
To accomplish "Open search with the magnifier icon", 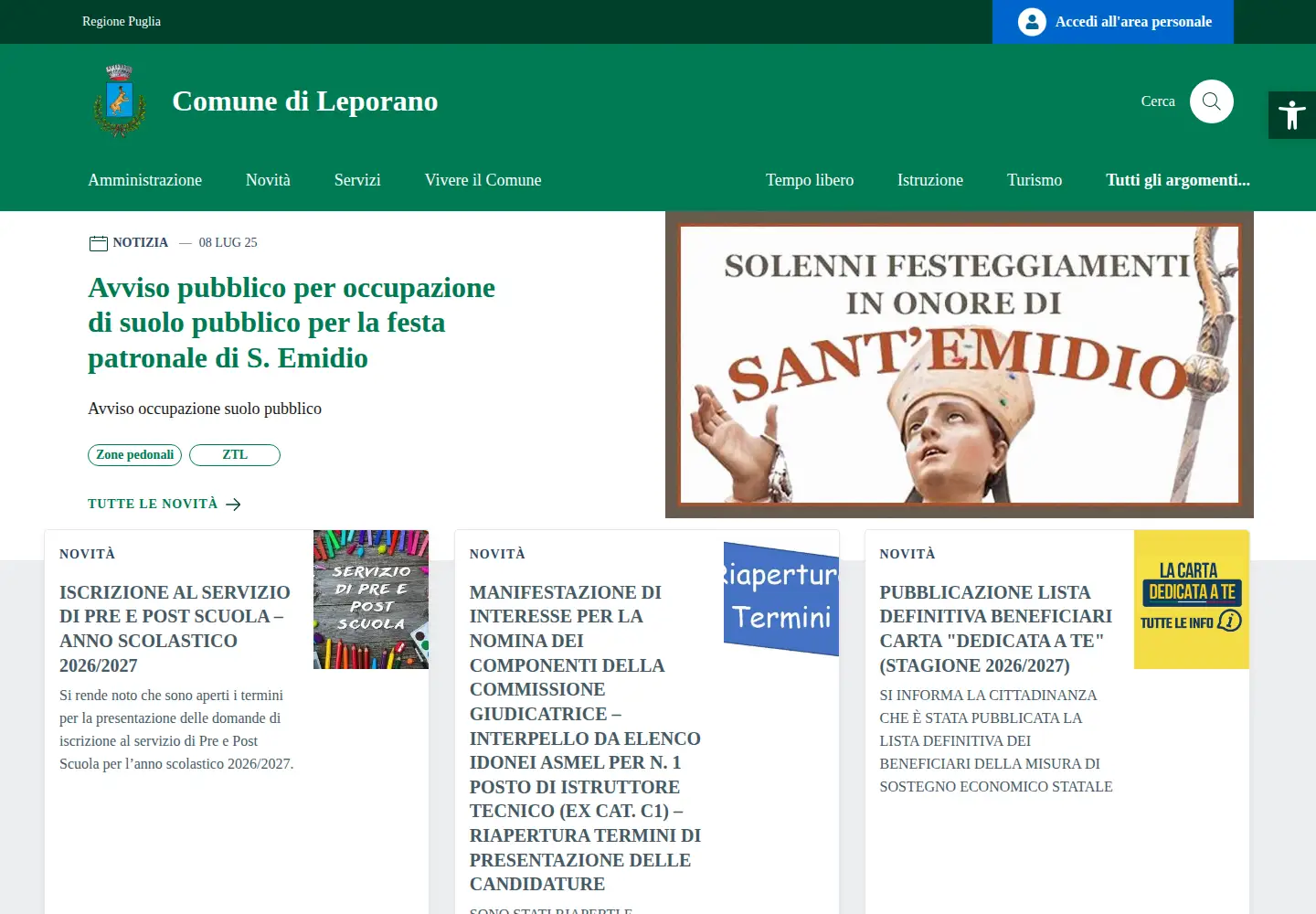I will (x=1212, y=101).
